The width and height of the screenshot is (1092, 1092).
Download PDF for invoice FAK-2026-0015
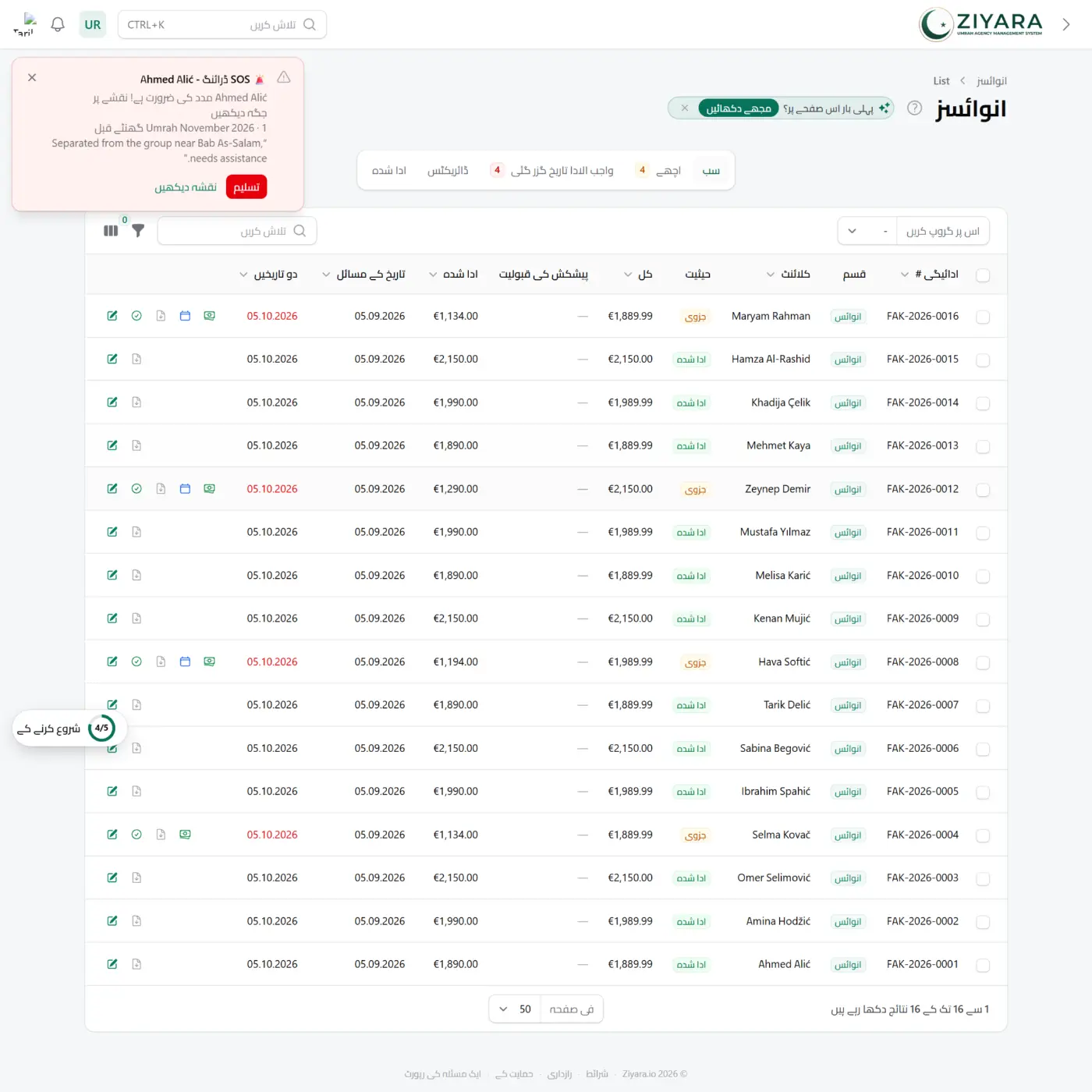click(x=136, y=359)
